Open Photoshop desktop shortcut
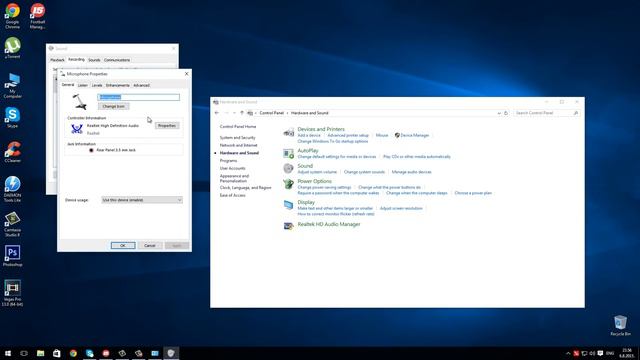The image size is (640, 360). (12, 256)
